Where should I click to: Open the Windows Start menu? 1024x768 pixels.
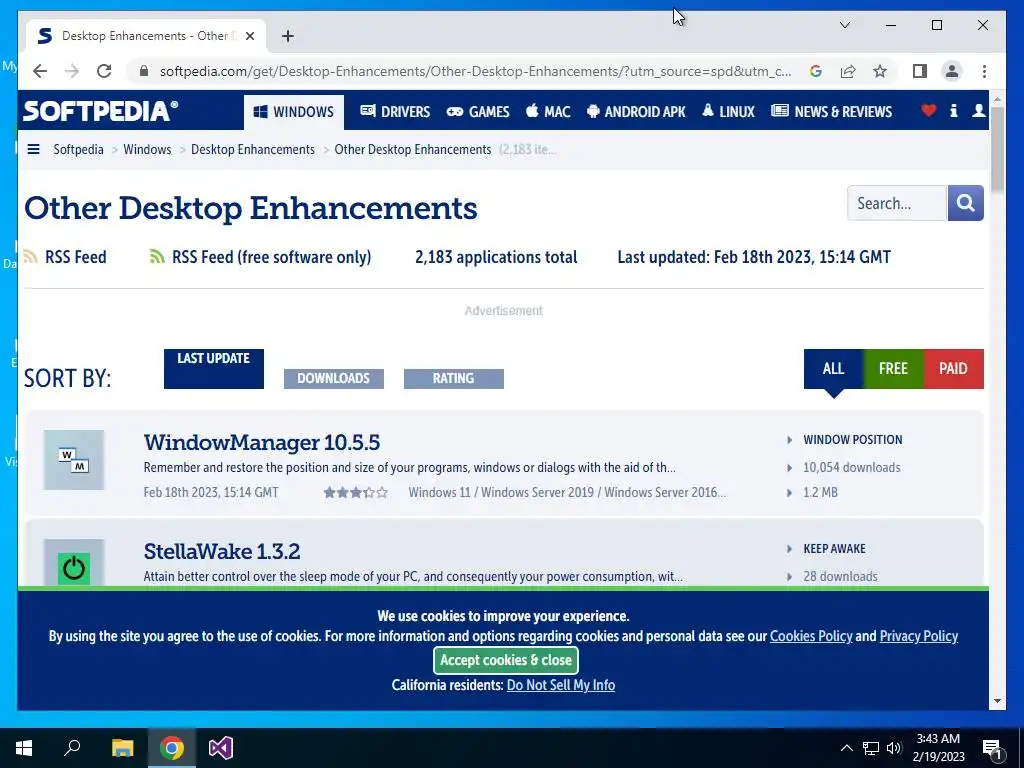[x=24, y=748]
